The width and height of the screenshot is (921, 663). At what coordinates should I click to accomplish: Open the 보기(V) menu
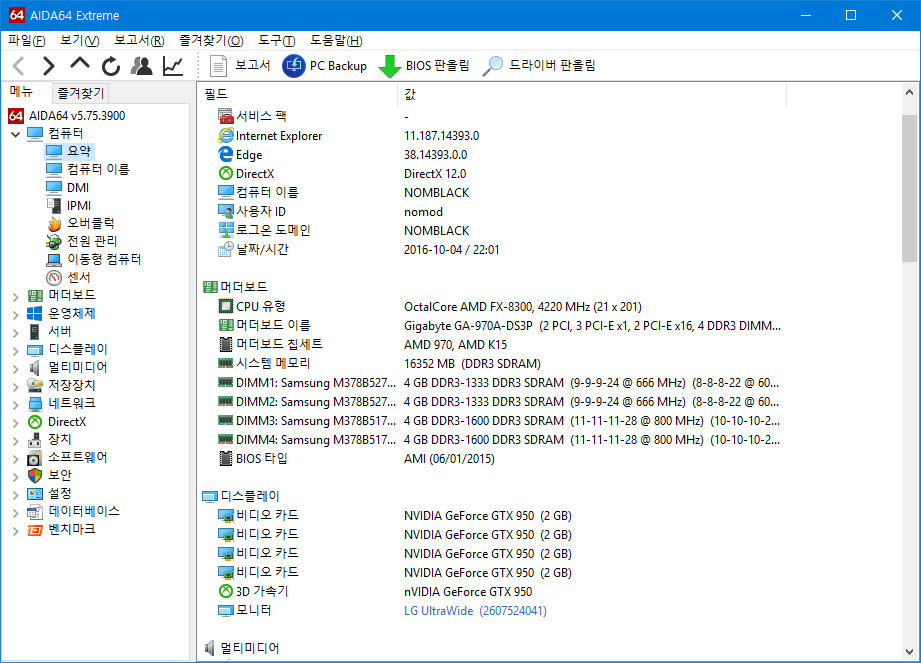[80, 41]
